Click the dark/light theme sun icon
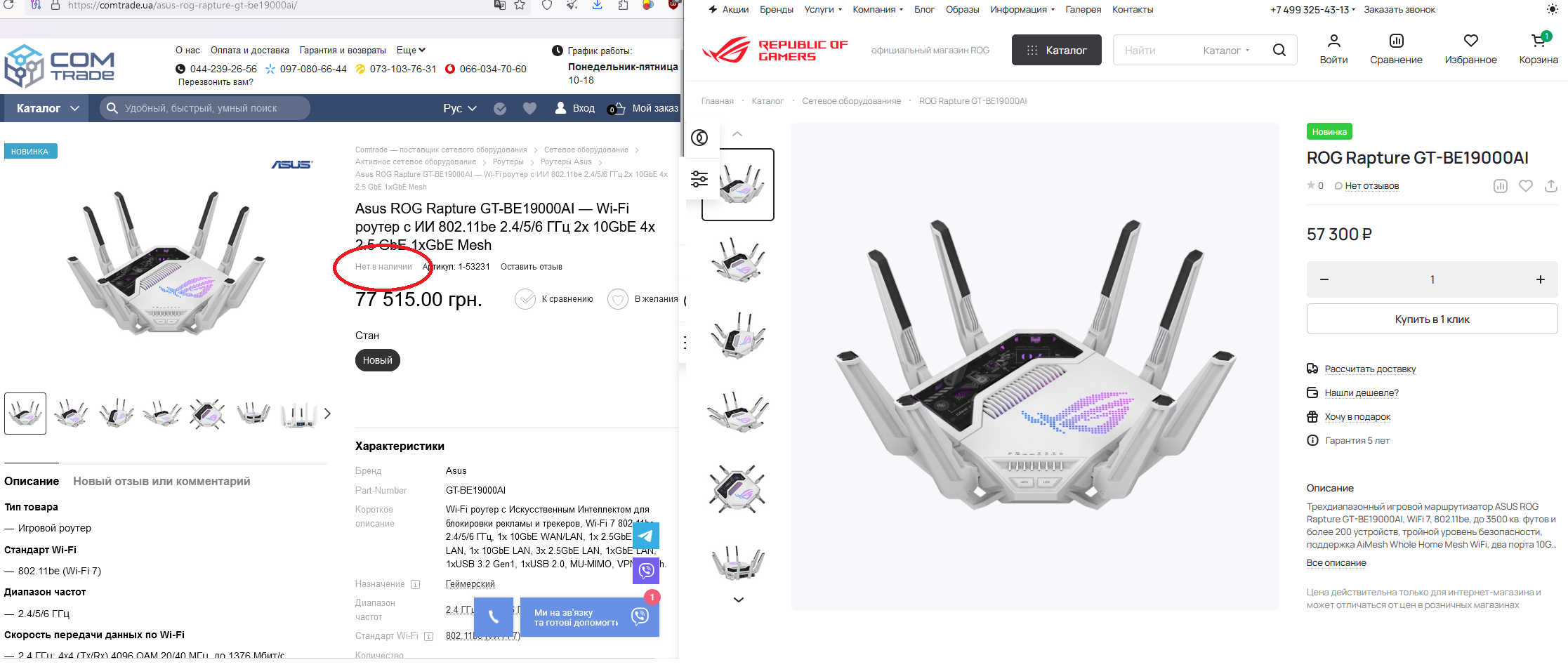Viewport: 1568px width, 667px height. (x=1553, y=9)
